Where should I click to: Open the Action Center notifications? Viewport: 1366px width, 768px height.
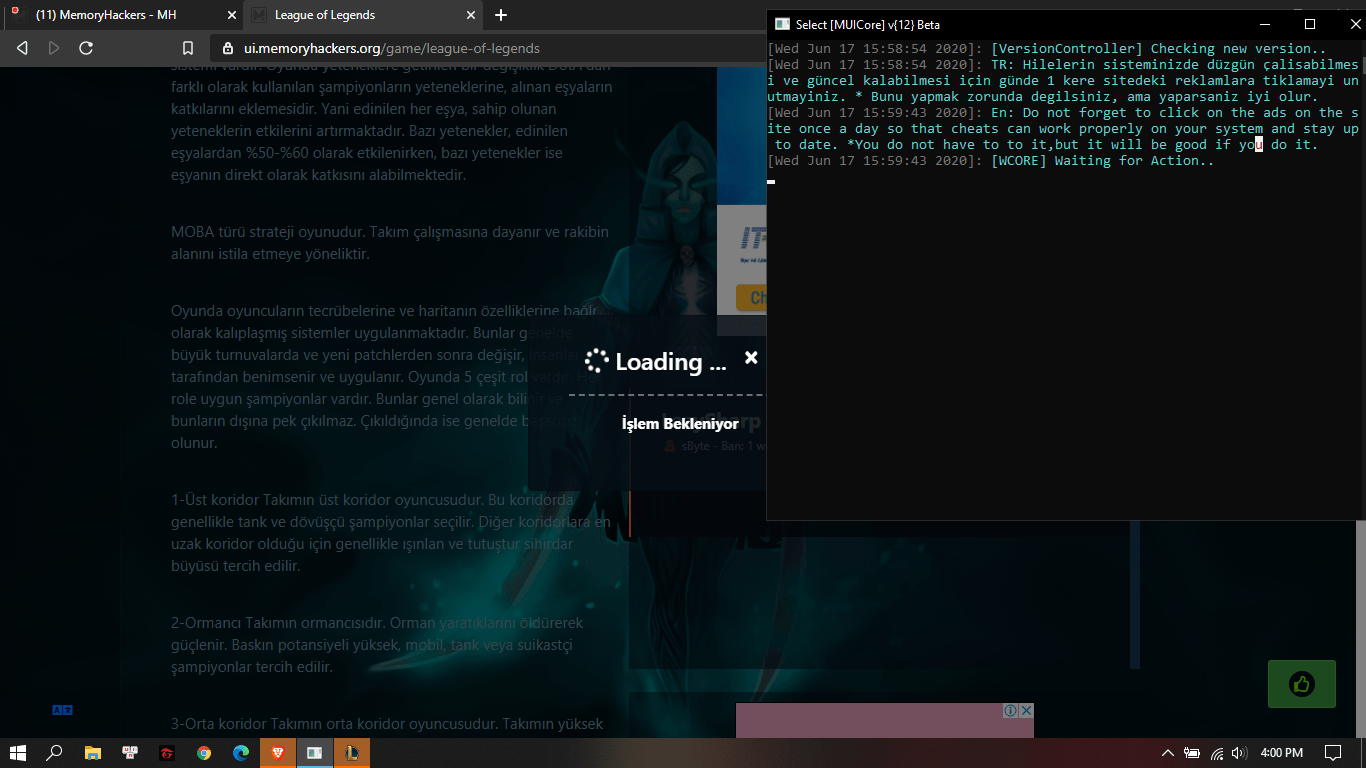1333,752
